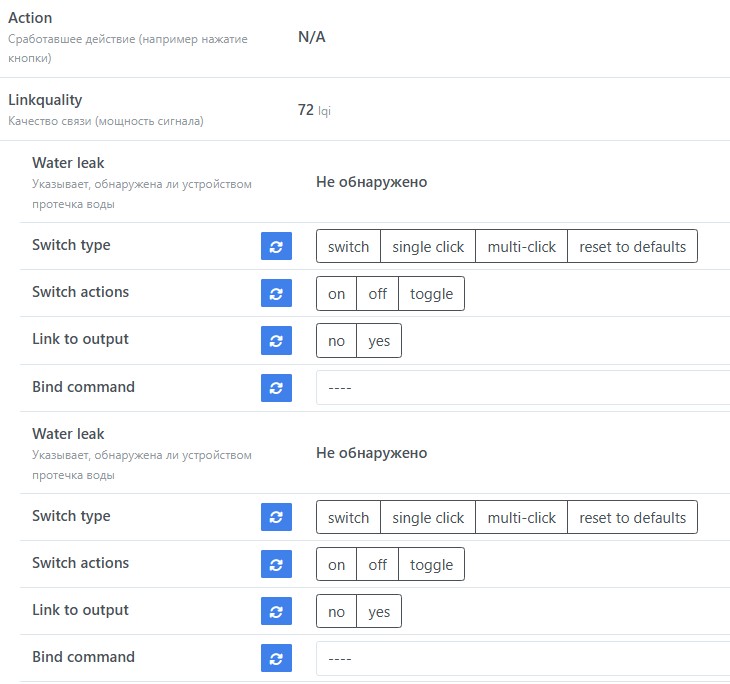The image size is (730, 684).
Task: Refresh Switch type in first section
Action: click(276, 246)
